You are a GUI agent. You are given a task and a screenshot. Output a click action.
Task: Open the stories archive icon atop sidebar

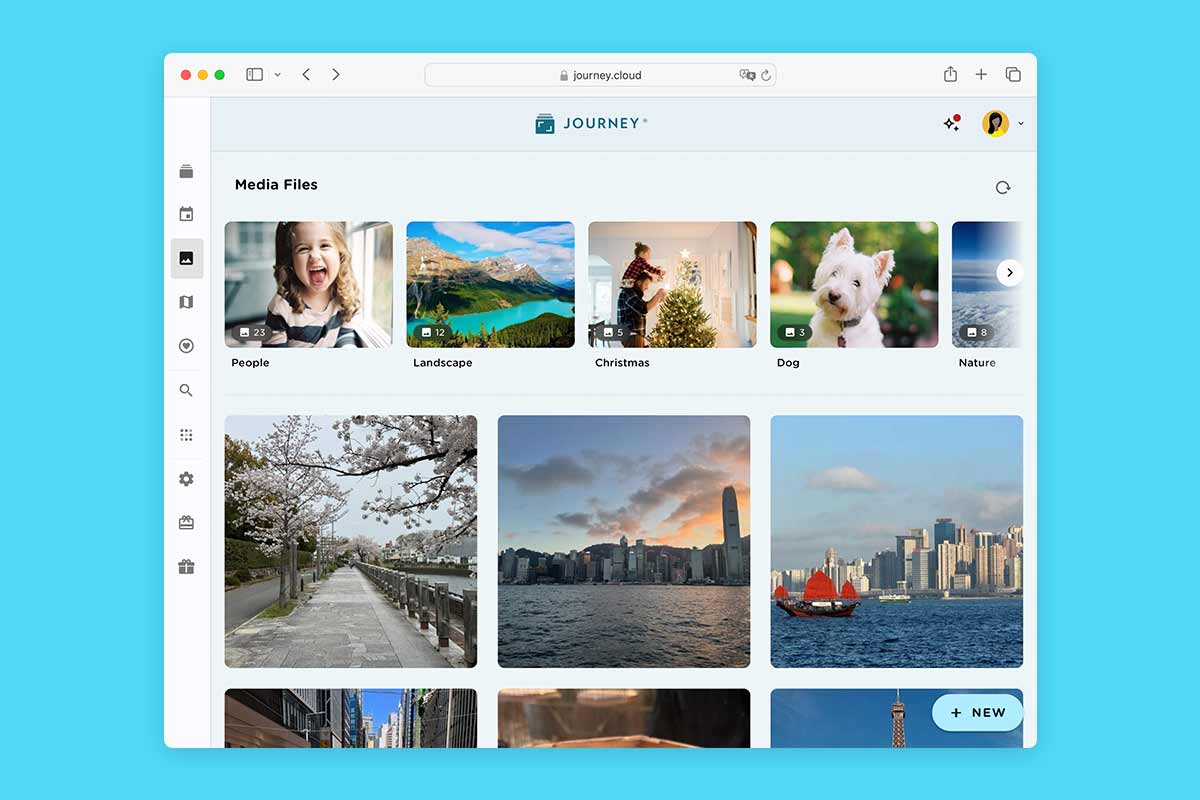[186, 170]
